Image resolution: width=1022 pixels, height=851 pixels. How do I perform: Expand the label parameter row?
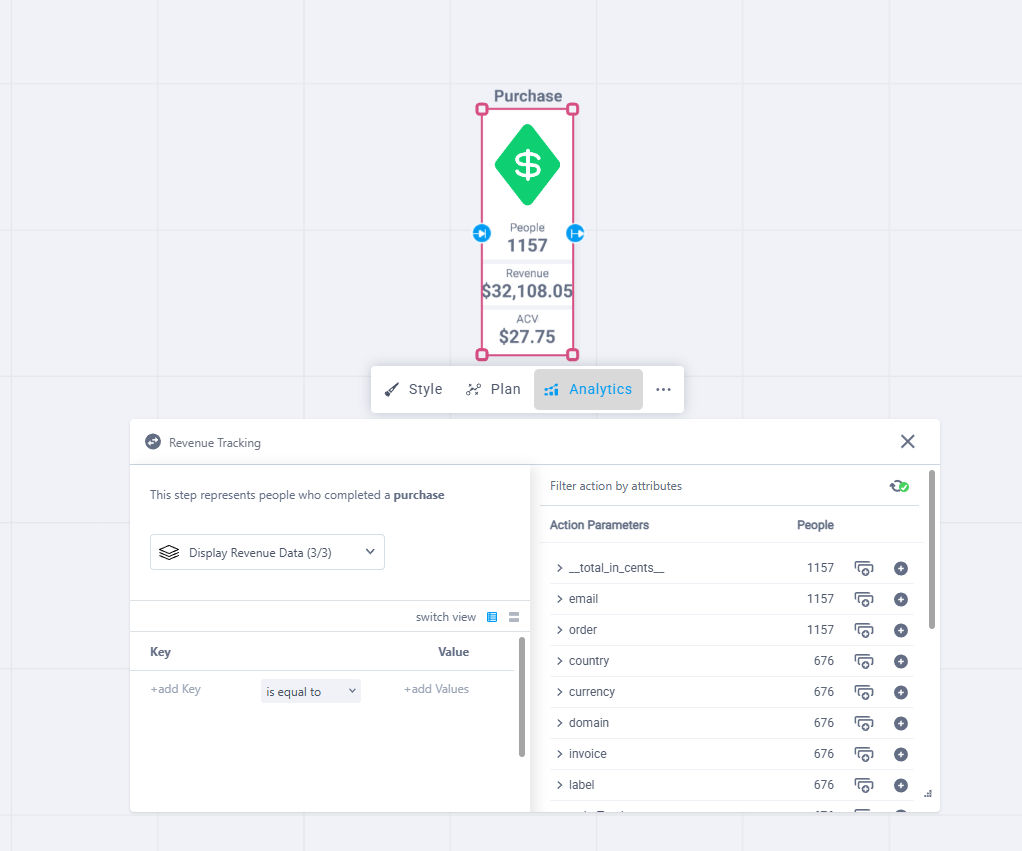[x=559, y=785]
